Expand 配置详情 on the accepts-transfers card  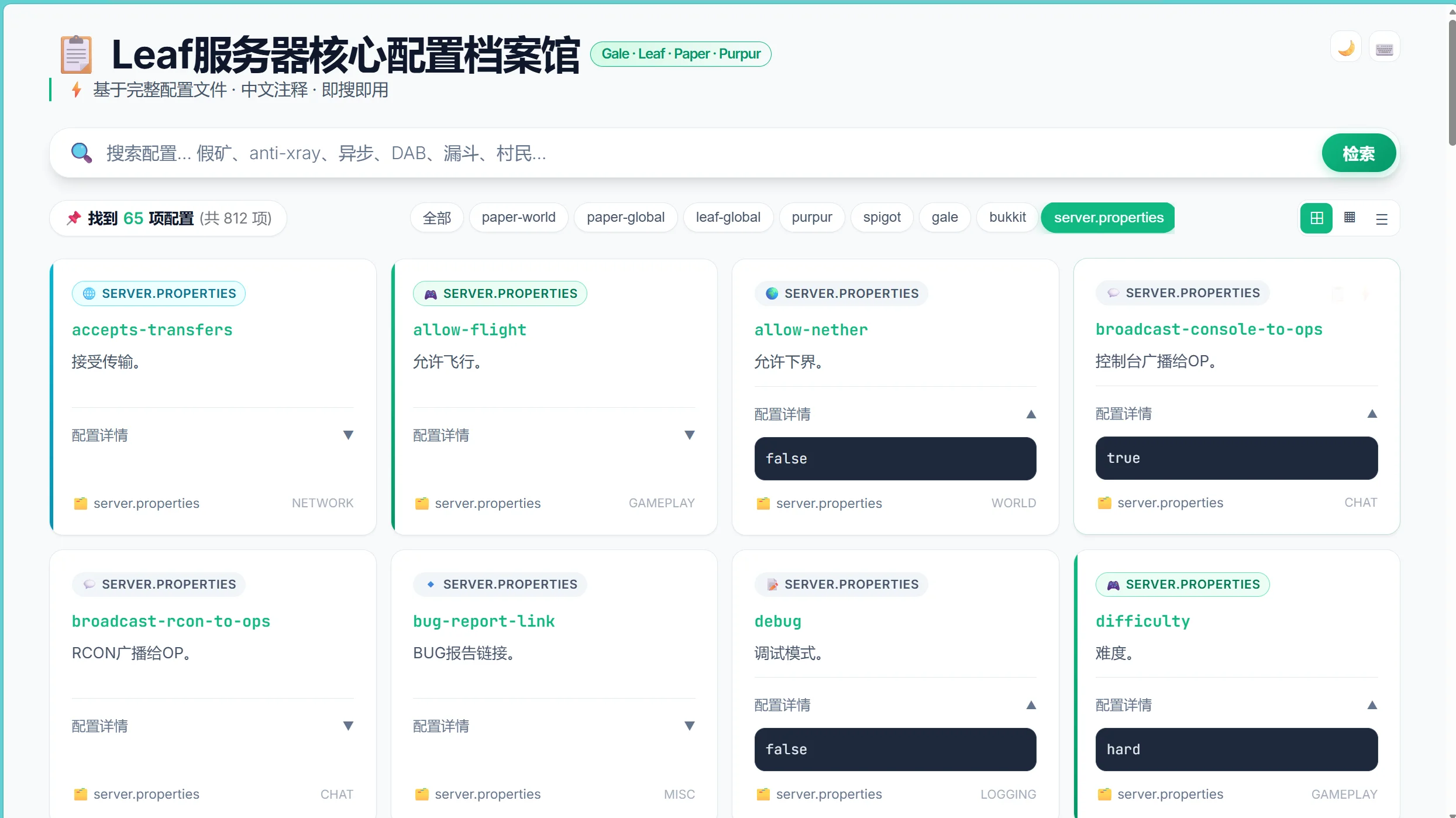click(x=213, y=435)
